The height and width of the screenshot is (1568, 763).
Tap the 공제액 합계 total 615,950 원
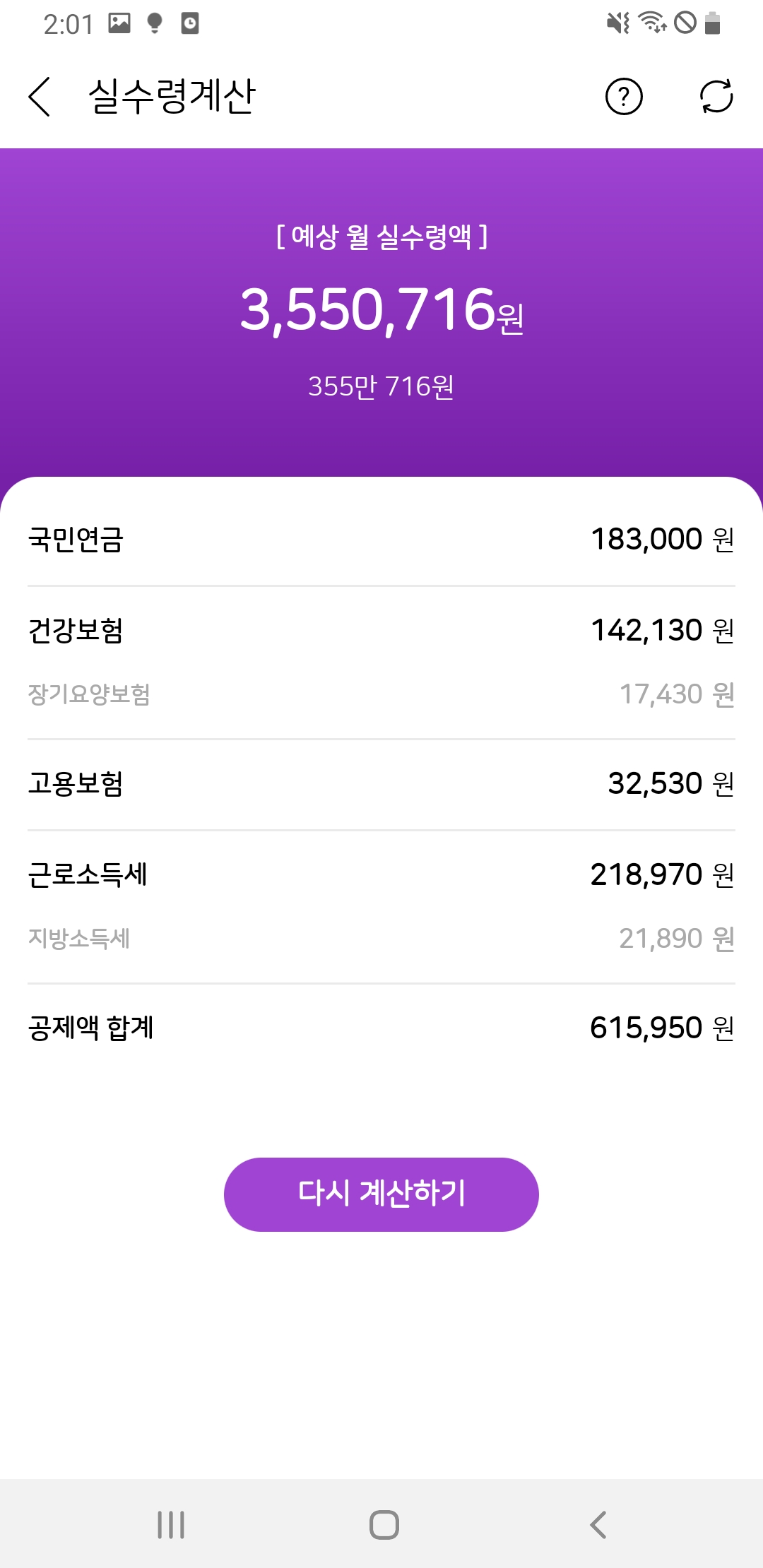coord(661,1028)
